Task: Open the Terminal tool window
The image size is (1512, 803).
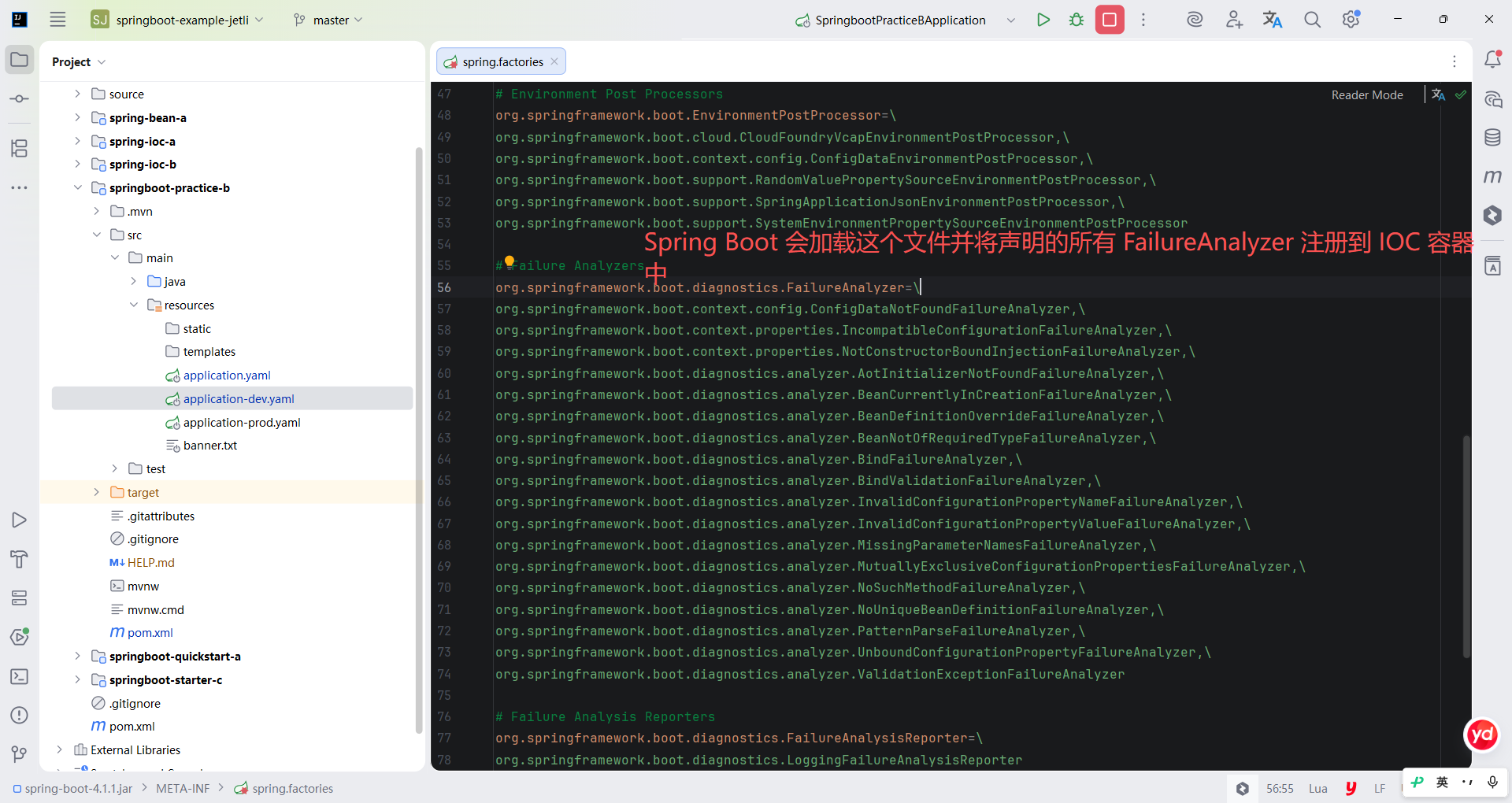Action: pos(20,676)
